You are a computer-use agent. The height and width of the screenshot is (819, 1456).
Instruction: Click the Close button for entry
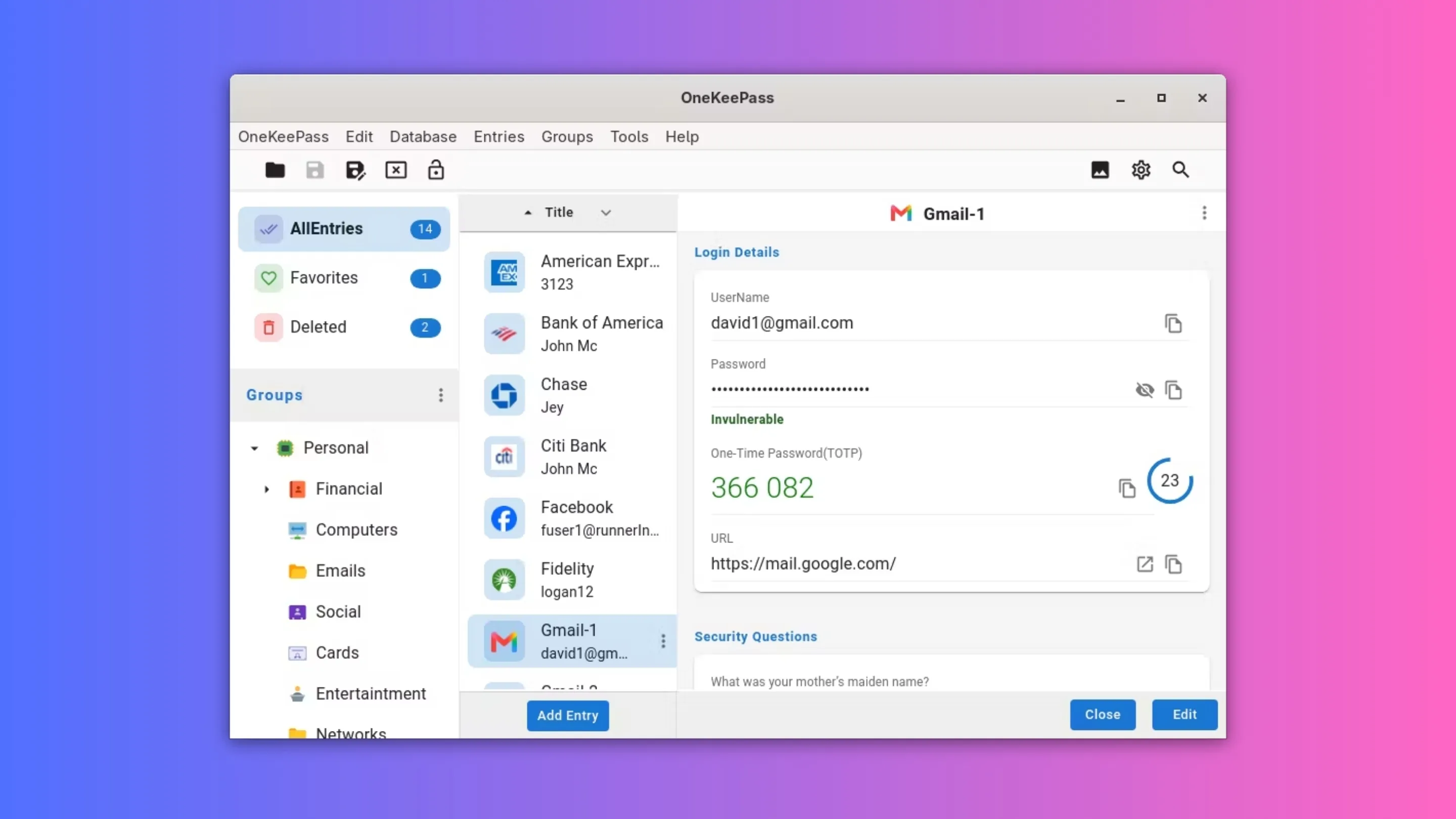(1102, 714)
